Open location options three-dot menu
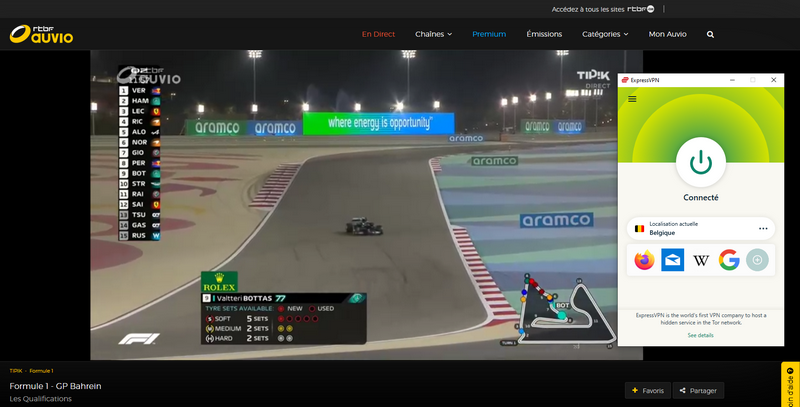Image resolution: width=800 pixels, height=407 pixels. (763, 228)
